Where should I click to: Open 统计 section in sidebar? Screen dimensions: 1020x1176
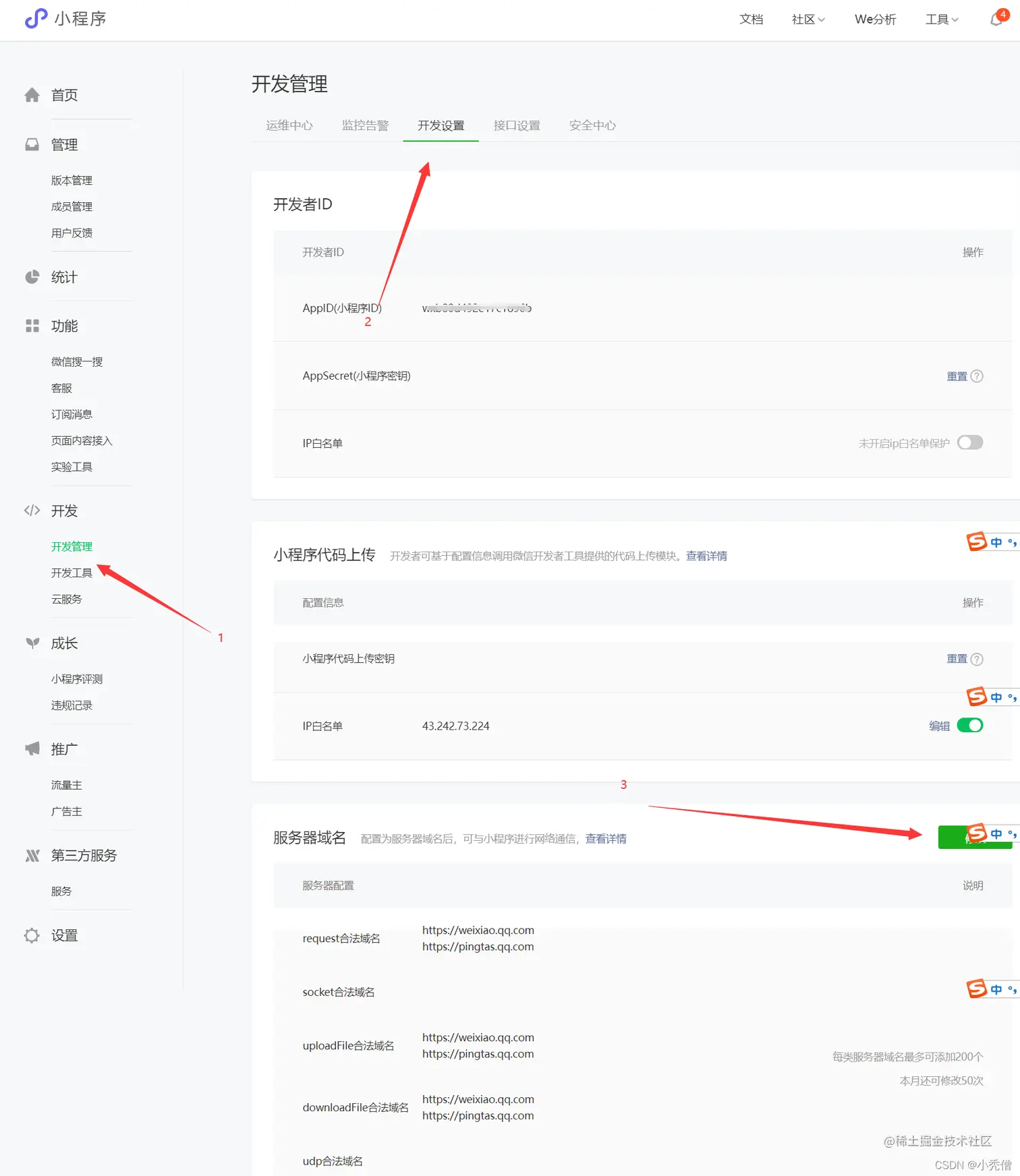pos(64,277)
